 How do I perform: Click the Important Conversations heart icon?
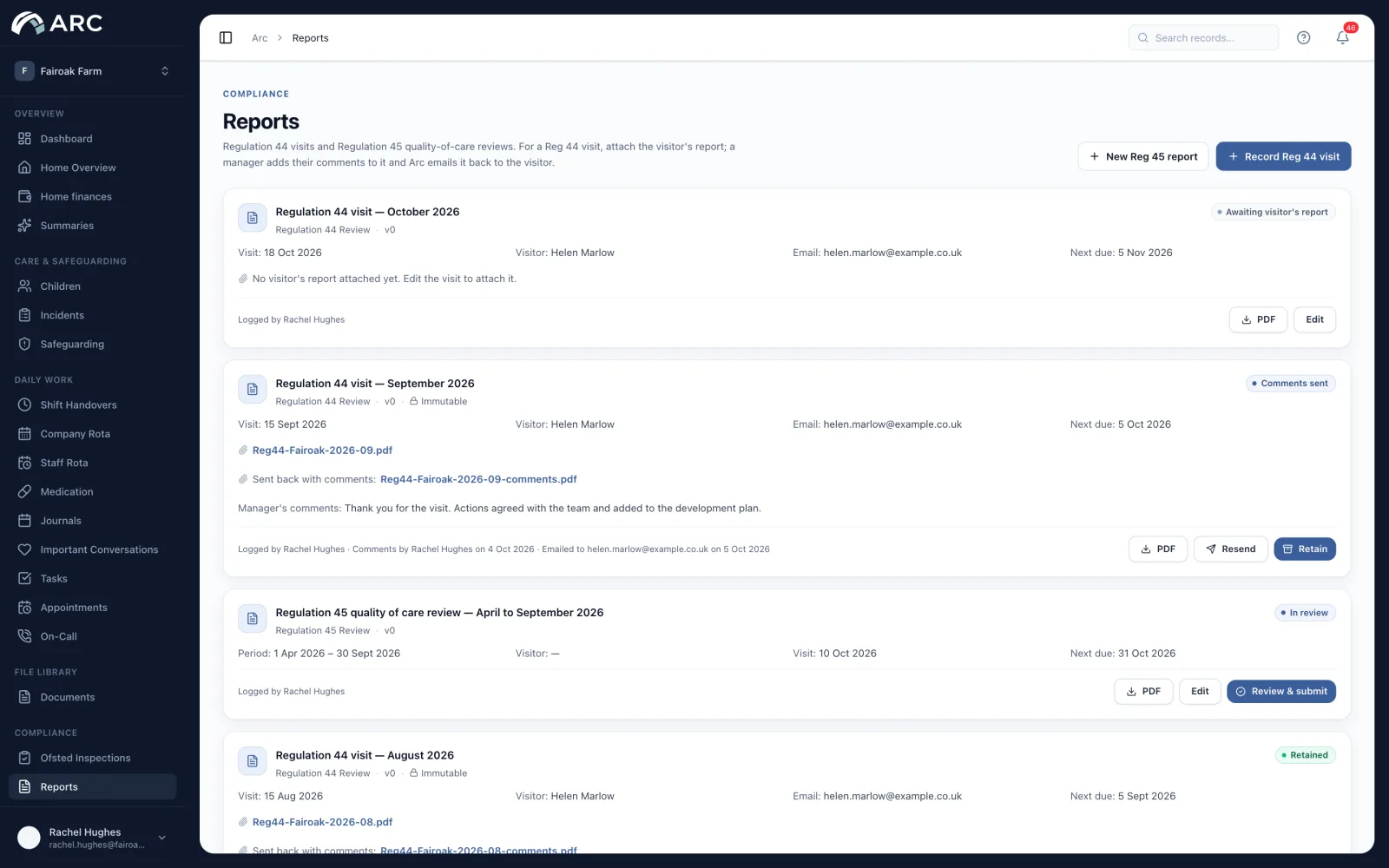click(x=24, y=549)
